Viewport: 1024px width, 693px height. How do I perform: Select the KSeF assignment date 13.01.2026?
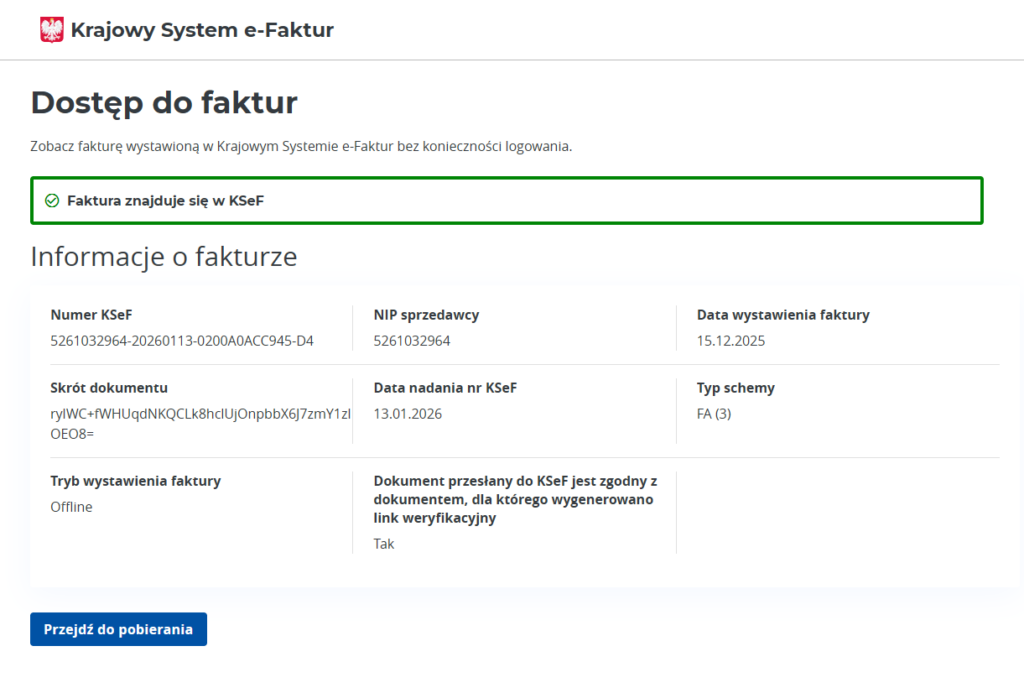tap(408, 414)
